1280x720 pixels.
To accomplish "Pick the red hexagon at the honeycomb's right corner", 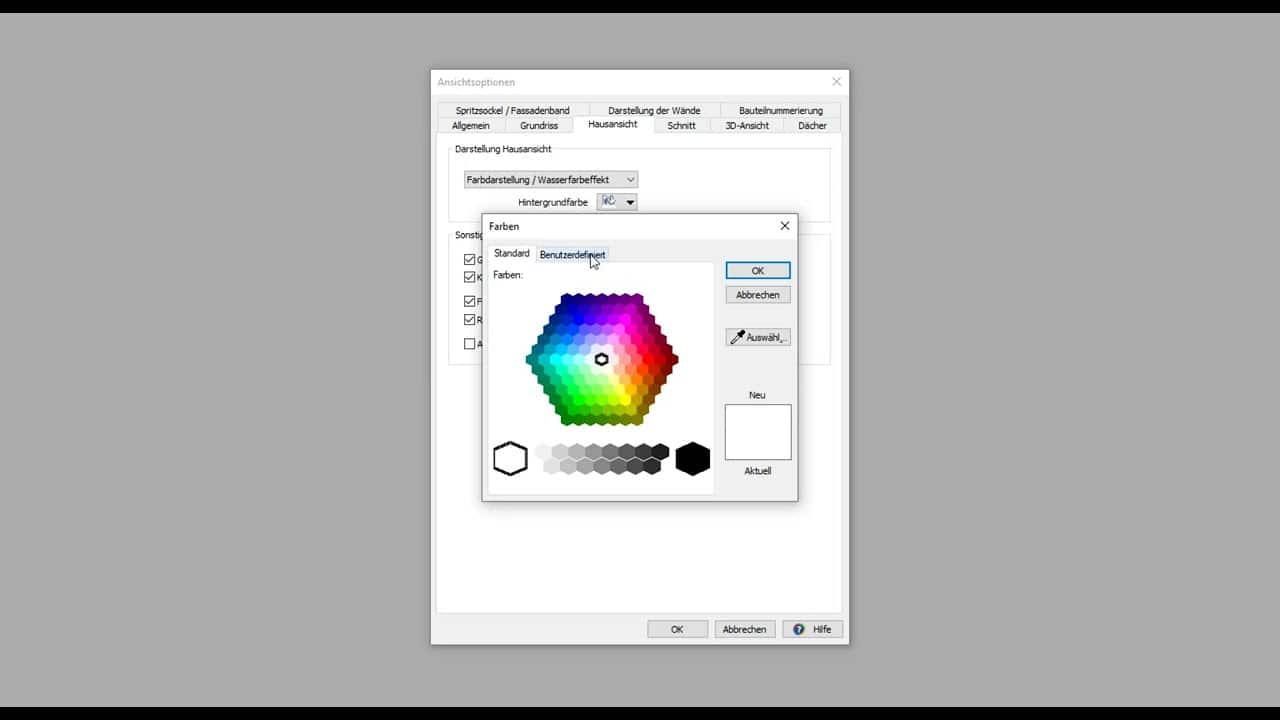I will (671, 359).
